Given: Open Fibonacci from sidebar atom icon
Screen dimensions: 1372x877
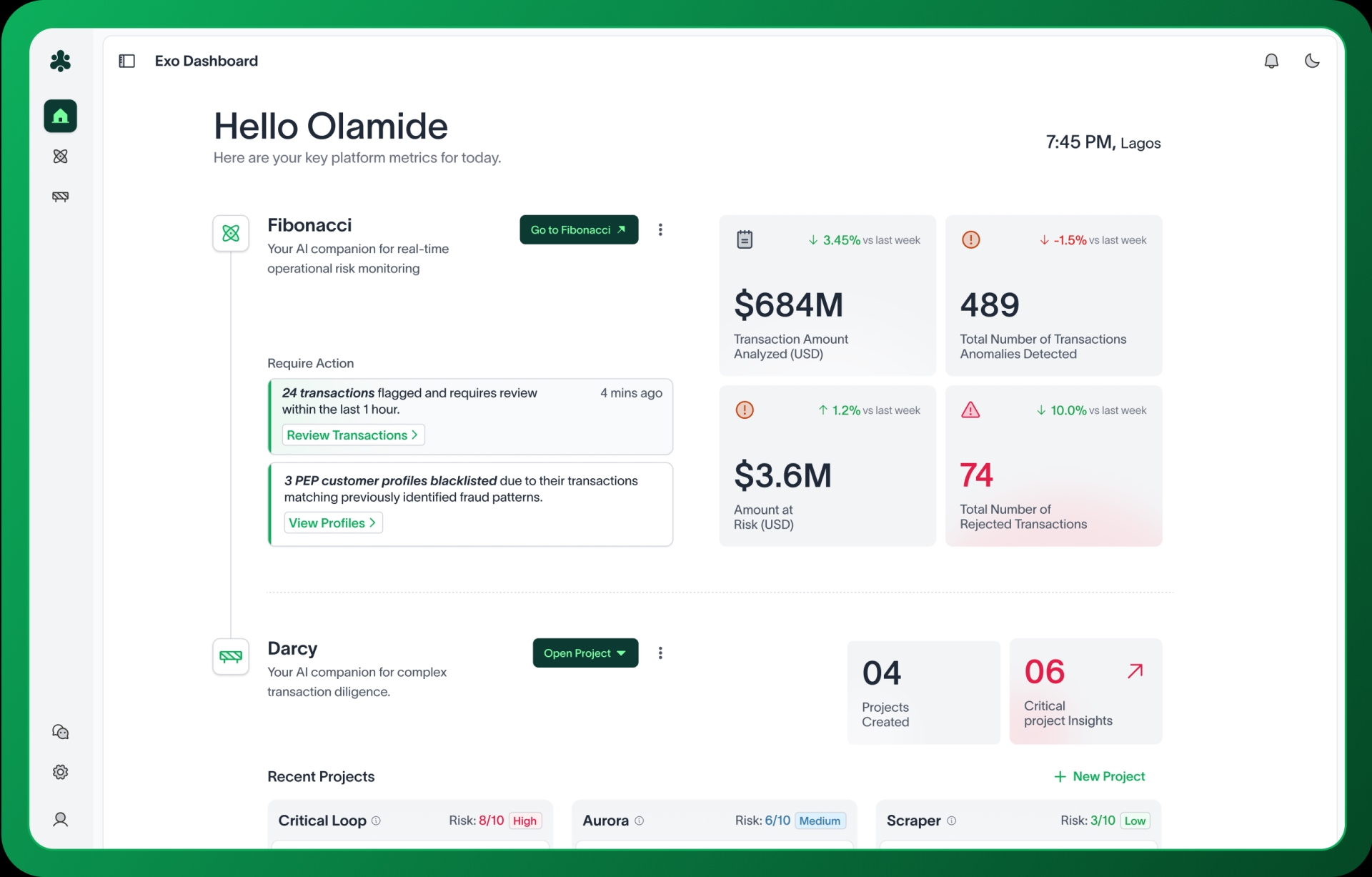Looking at the screenshot, I should pos(60,157).
